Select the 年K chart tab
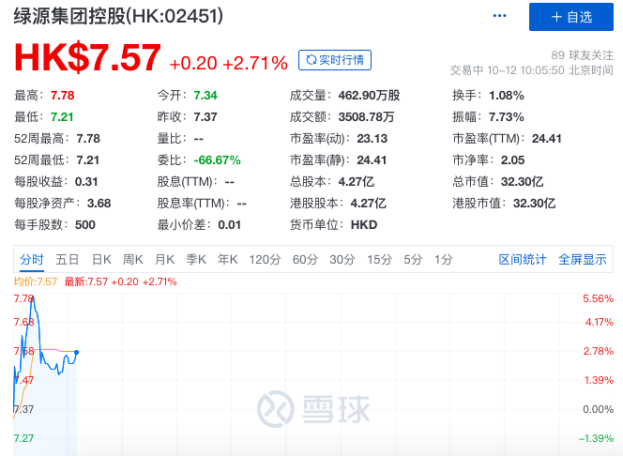This screenshot has width=623, height=456. pyautogui.click(x=228, y=260)
